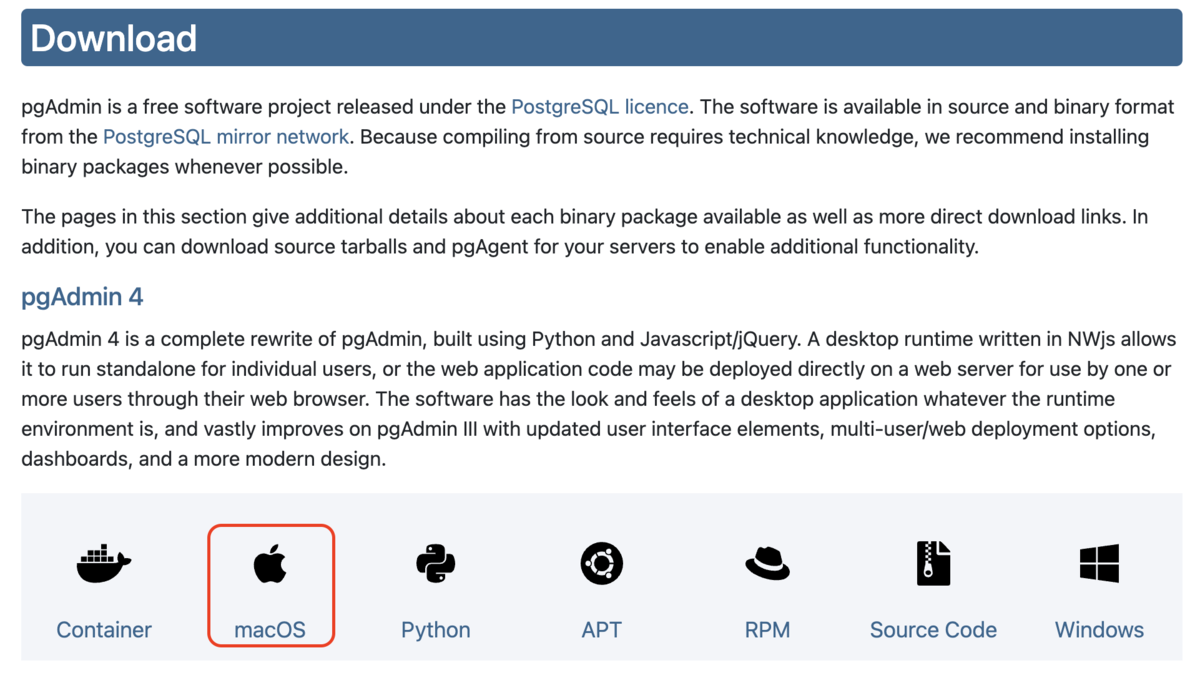Follow the PostgreSQL licence link
The width and height of the screenshot is (1200, 678).
point(600,106)
